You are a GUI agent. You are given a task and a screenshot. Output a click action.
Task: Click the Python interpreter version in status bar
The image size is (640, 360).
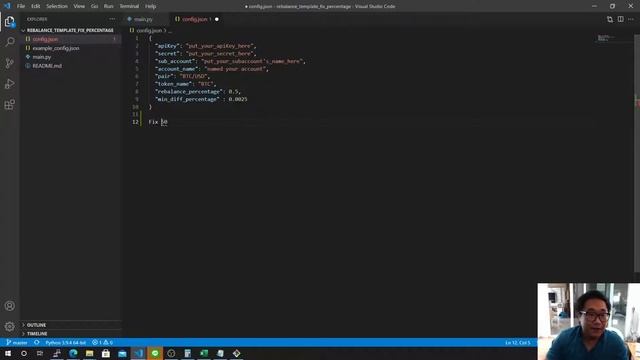click(66, 342)
